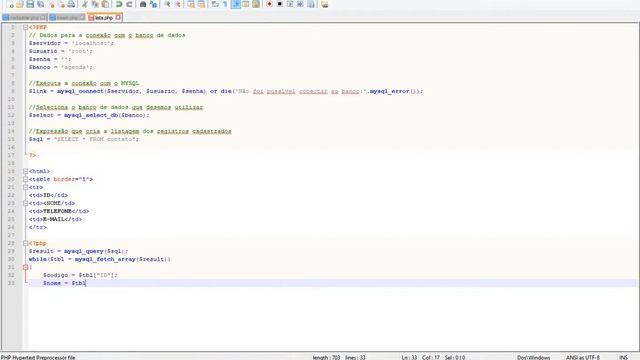
Task: Undo the last edit
Action: coord(119,4)
